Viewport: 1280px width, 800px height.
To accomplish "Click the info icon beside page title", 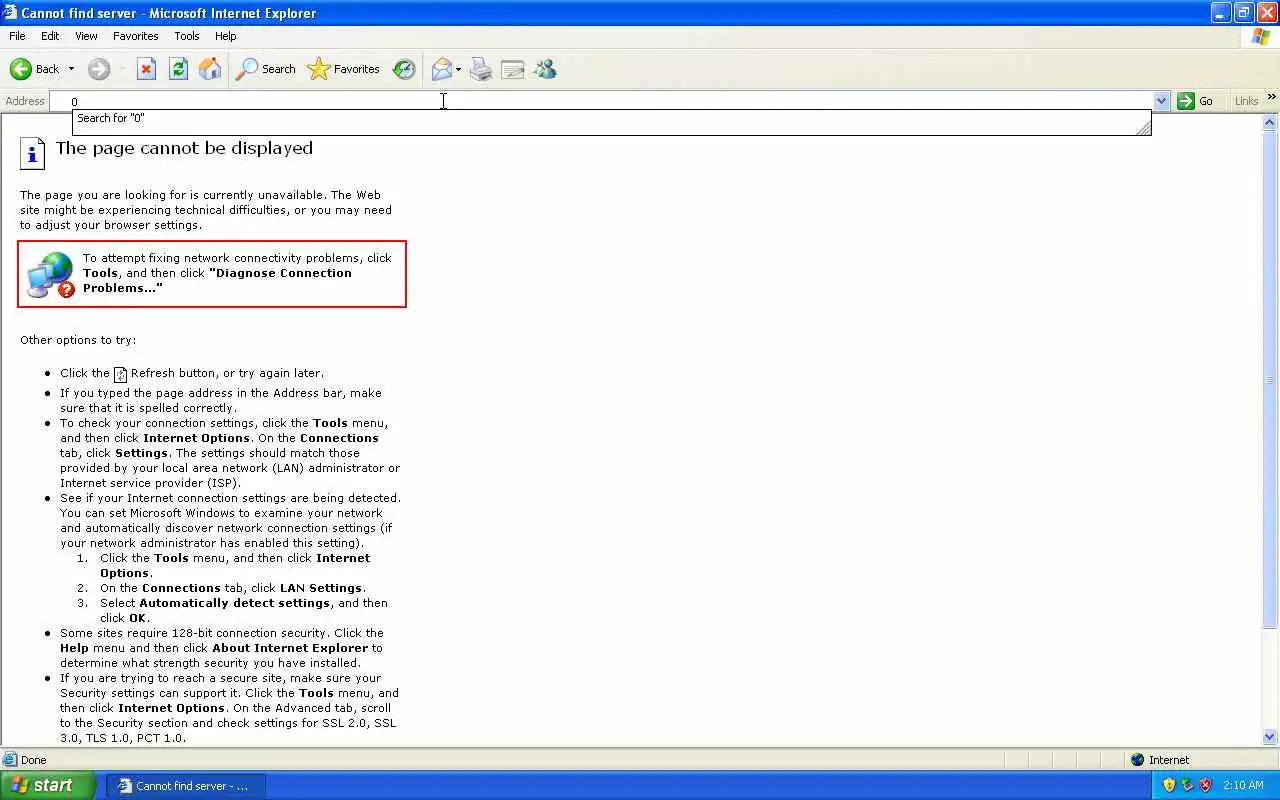I will (33, 154).
